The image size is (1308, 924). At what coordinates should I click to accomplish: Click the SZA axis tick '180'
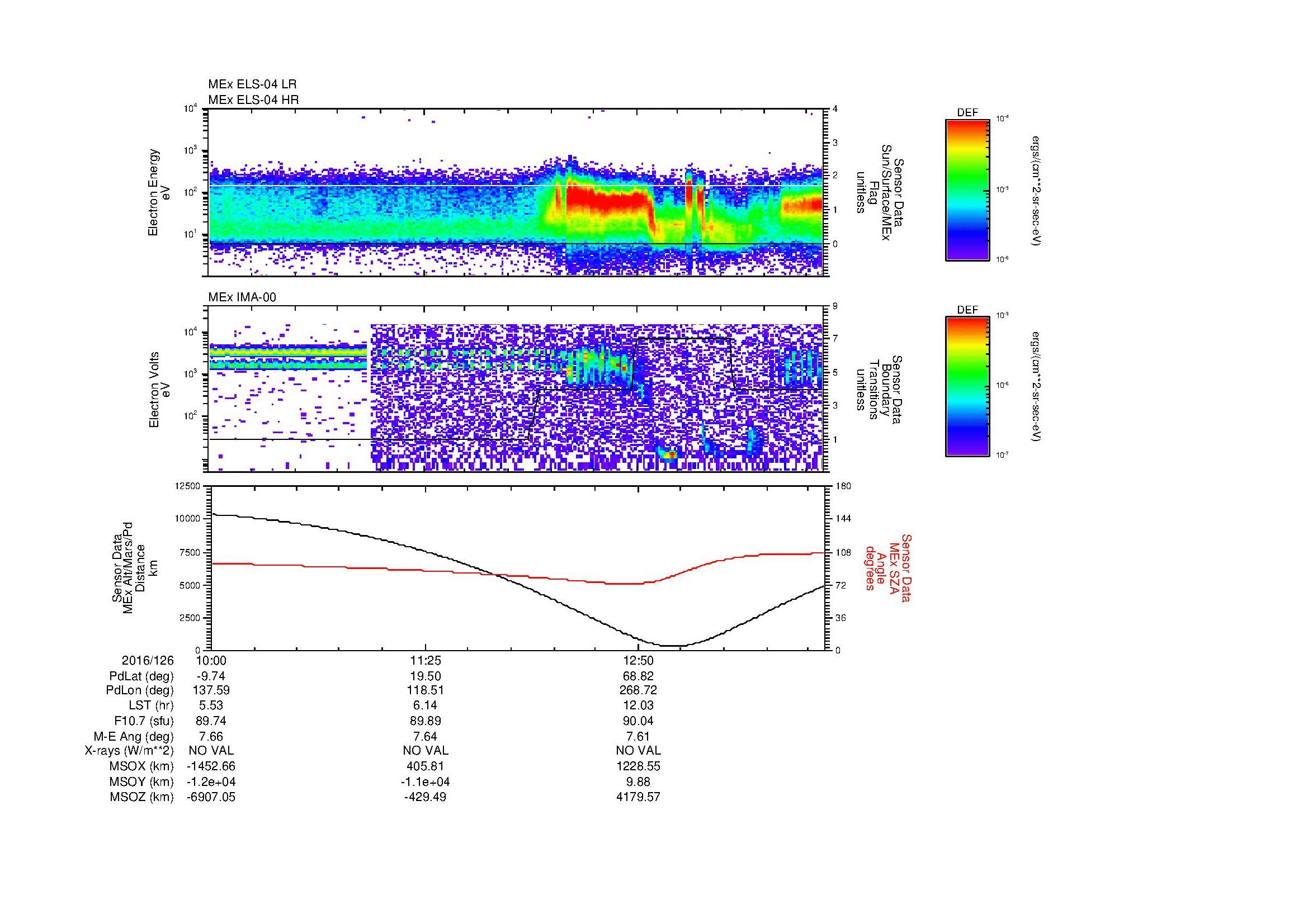(x=843, y=486)
